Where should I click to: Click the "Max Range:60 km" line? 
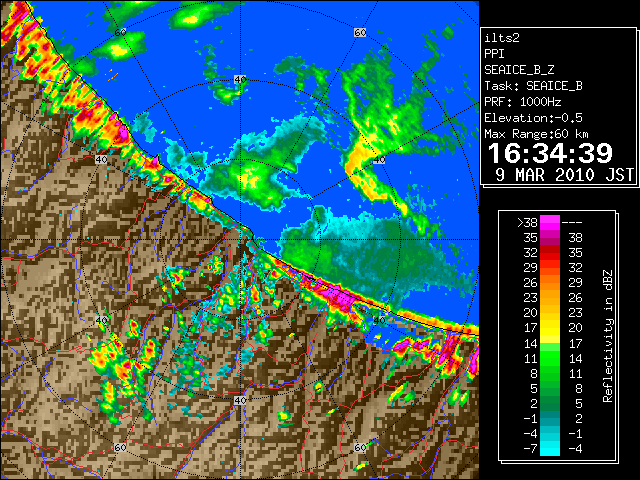pos(536,134)
